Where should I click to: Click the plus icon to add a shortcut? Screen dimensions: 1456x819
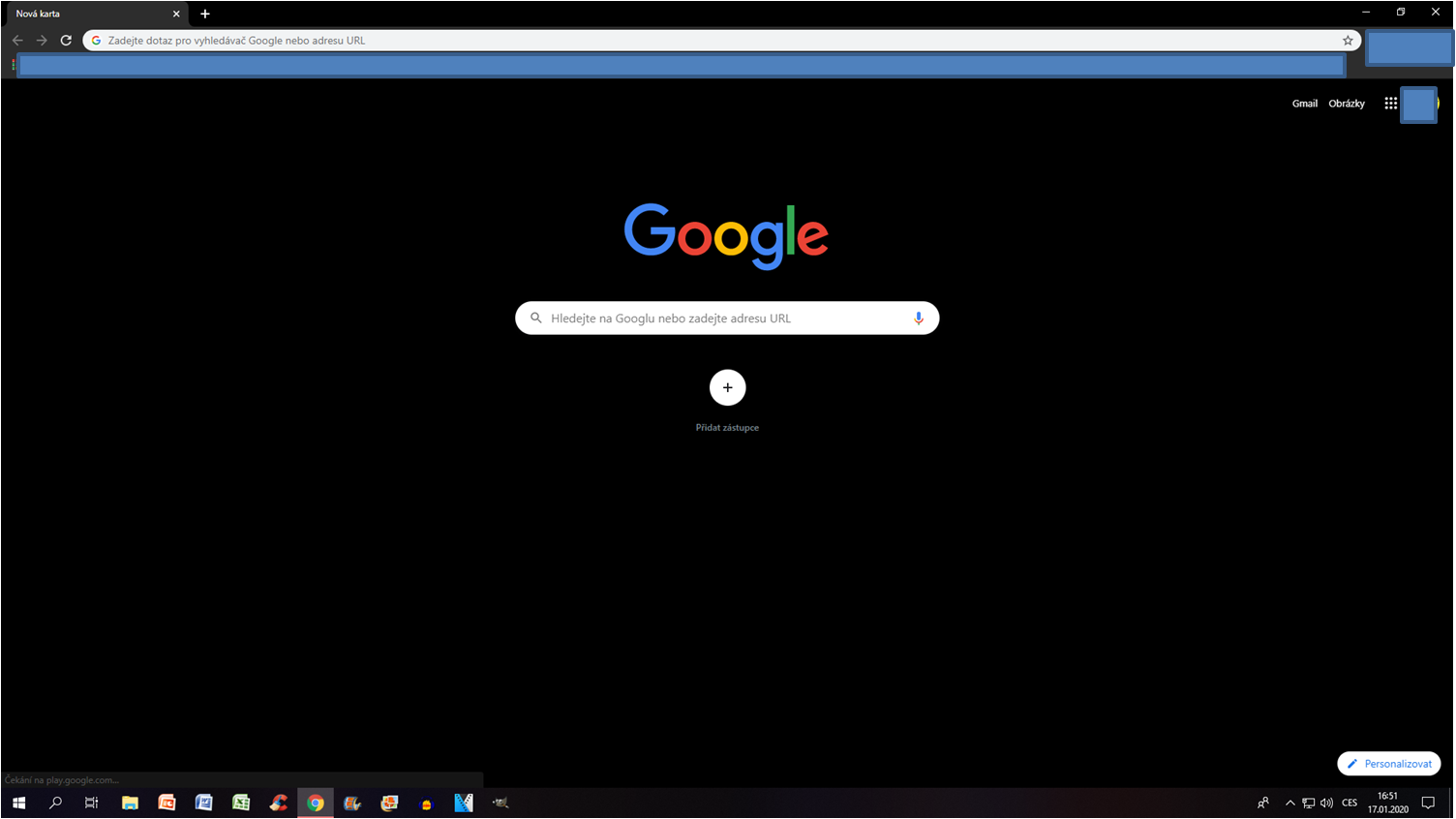[727, 387]
